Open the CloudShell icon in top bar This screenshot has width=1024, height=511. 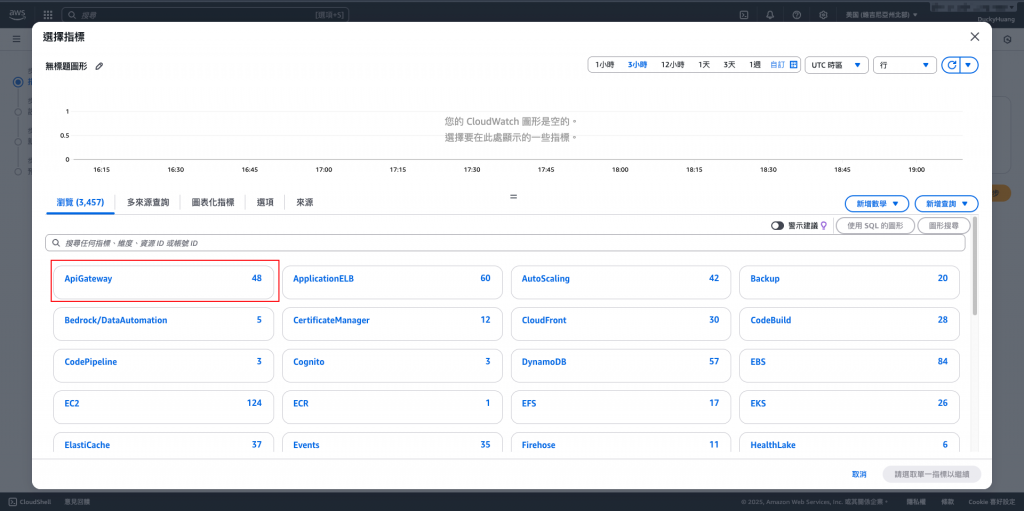(743, 14)
